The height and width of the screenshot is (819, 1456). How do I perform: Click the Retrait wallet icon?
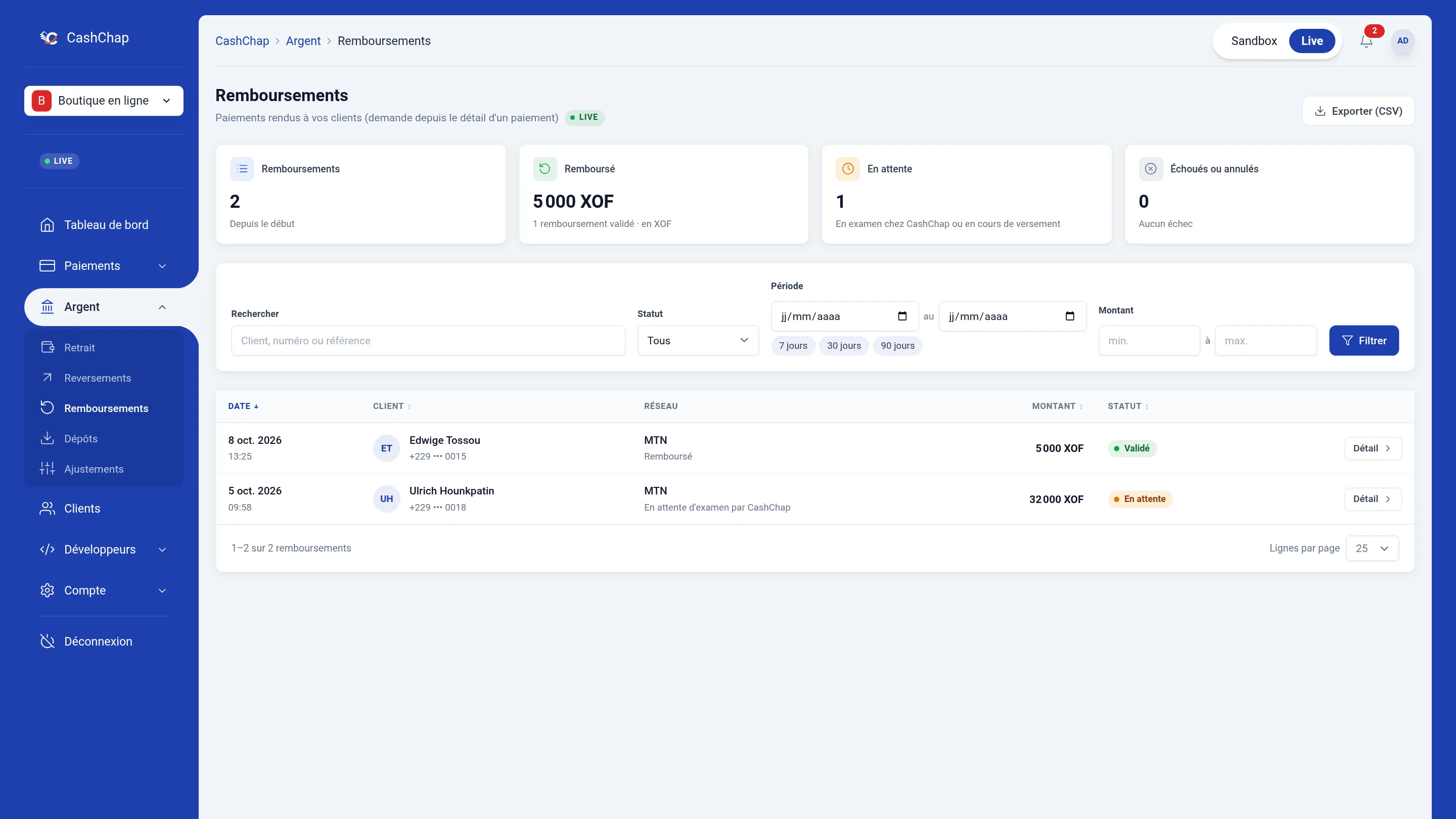click(48, 348)
